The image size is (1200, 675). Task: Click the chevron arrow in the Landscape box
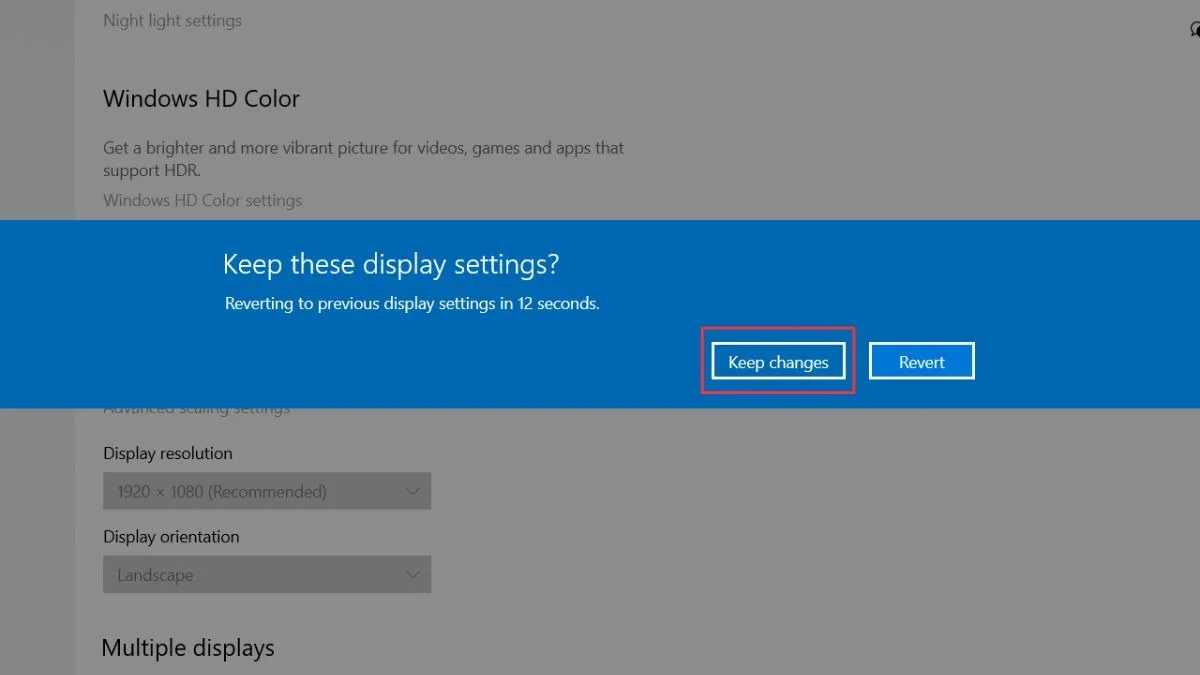coord(413,575)
